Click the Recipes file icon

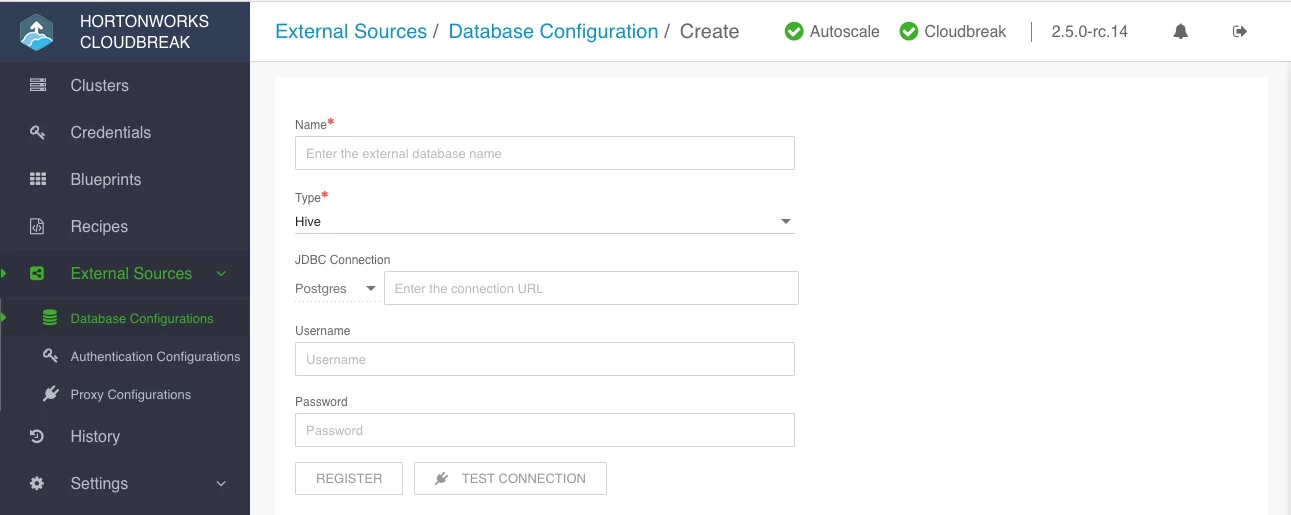37,226
